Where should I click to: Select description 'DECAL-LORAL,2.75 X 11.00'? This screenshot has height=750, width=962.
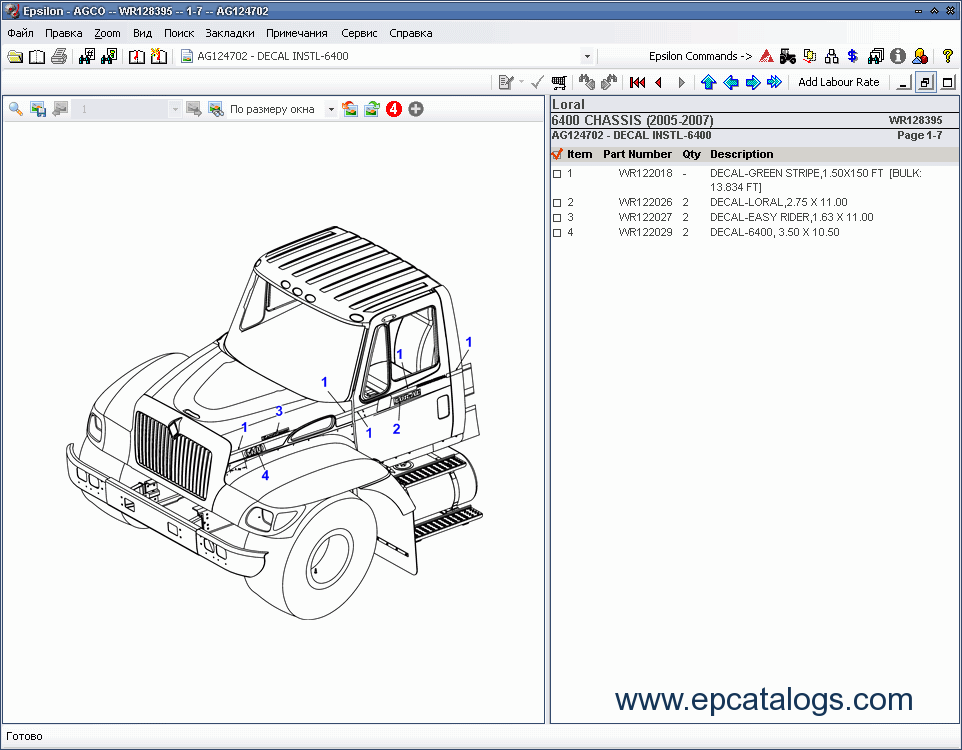coord(779,203)
